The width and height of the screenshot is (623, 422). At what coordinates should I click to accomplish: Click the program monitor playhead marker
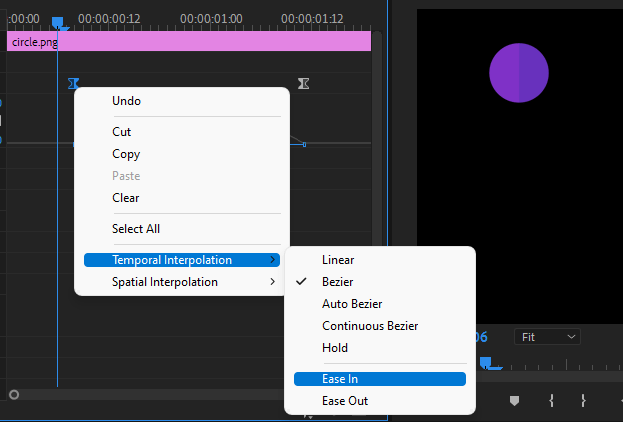[x=486, y=363]
